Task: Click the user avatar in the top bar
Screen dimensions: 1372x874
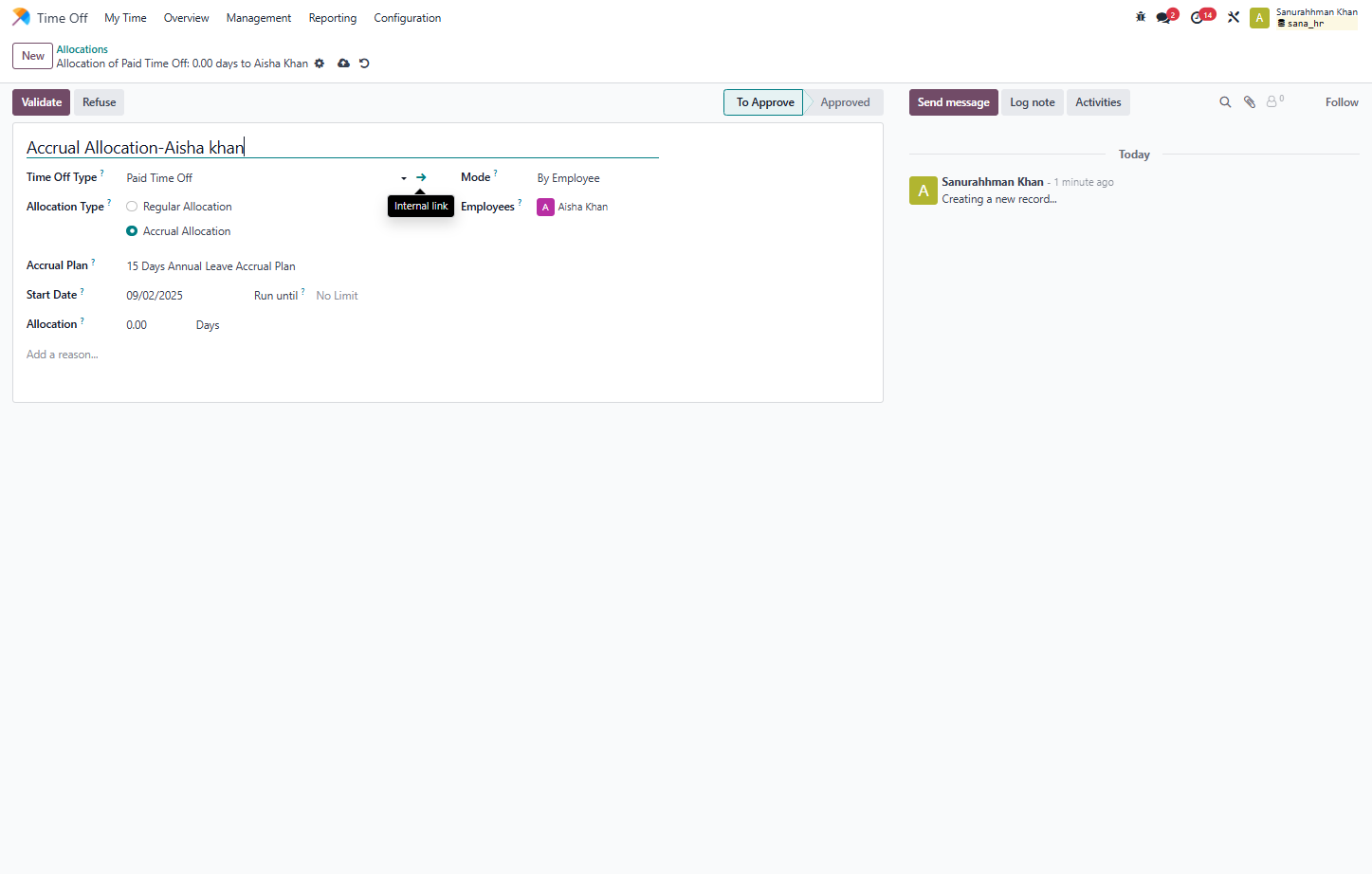Action: point(1259,18)
